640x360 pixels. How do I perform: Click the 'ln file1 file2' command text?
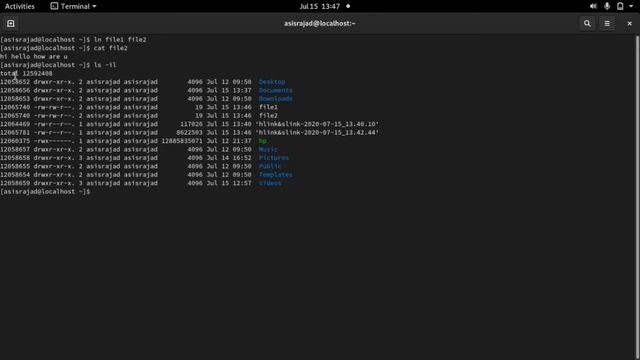pyautogui.click(x=120, y=40)
